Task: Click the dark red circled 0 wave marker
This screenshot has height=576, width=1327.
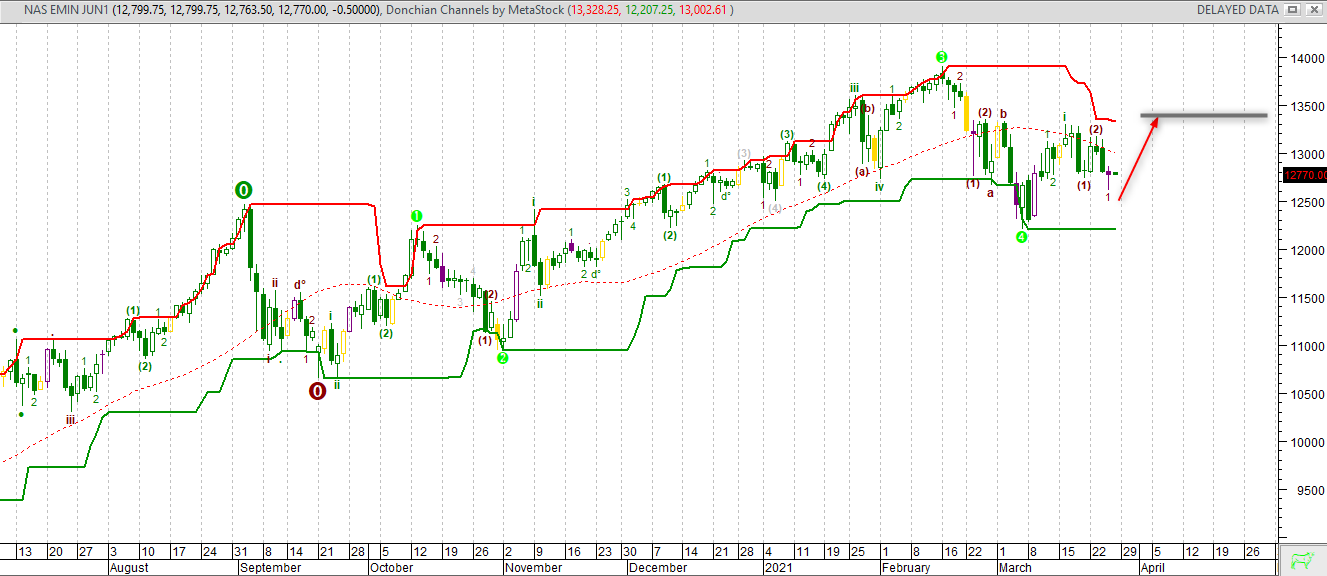Action: 317,391
